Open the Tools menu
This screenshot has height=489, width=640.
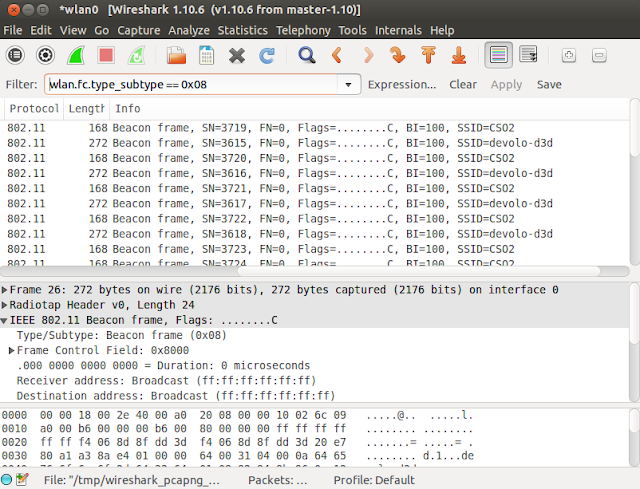pos(352,30)
